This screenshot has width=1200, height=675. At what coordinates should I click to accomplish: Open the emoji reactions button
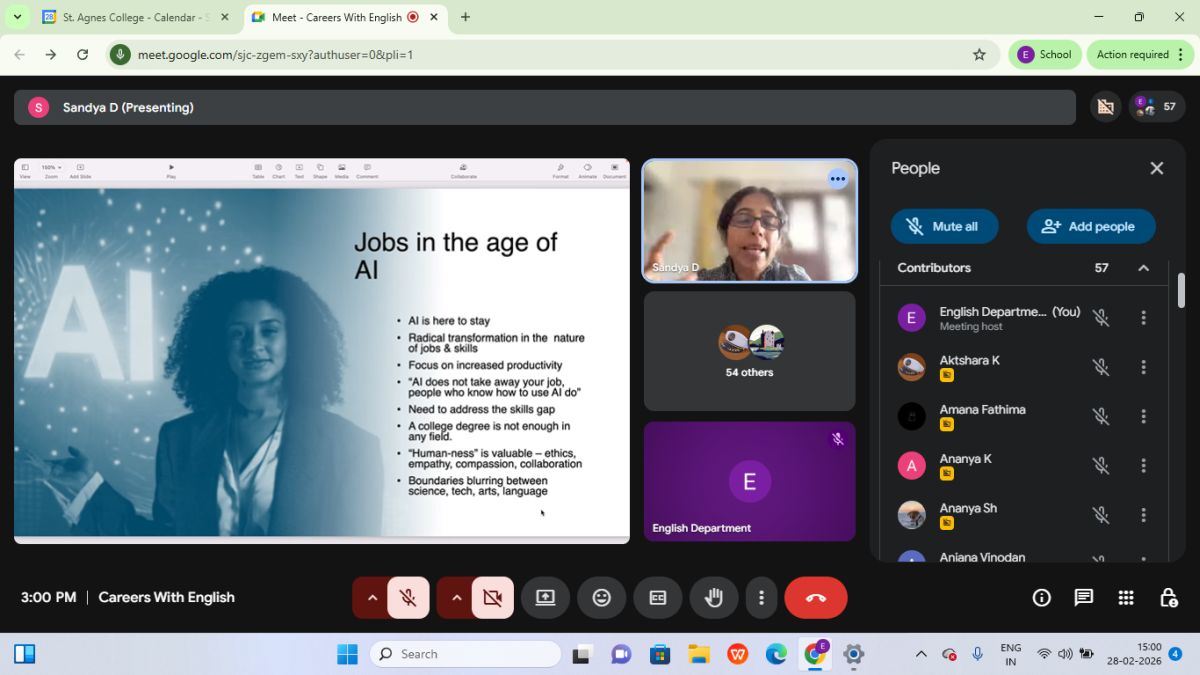click(601, 598)
